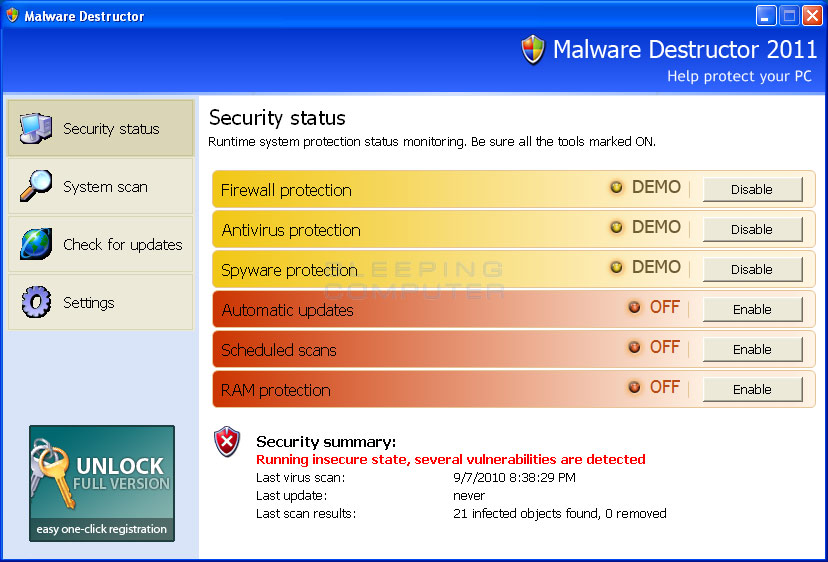Viewport: 828px width, 562px height.
Task: Open the System scan section
Action: point(101,186)
